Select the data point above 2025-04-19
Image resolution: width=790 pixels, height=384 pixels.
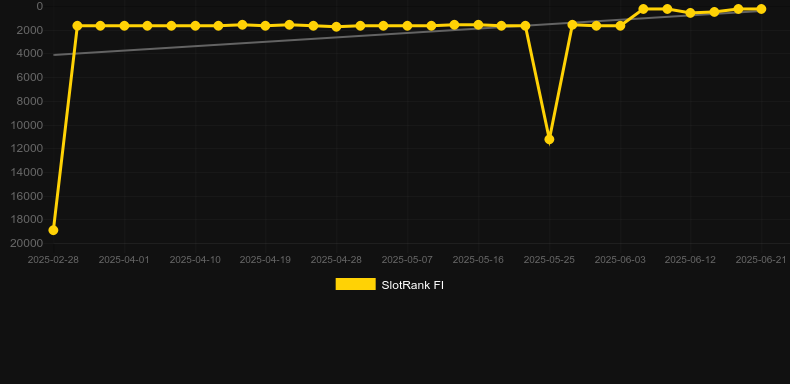[x=266, y=26]
